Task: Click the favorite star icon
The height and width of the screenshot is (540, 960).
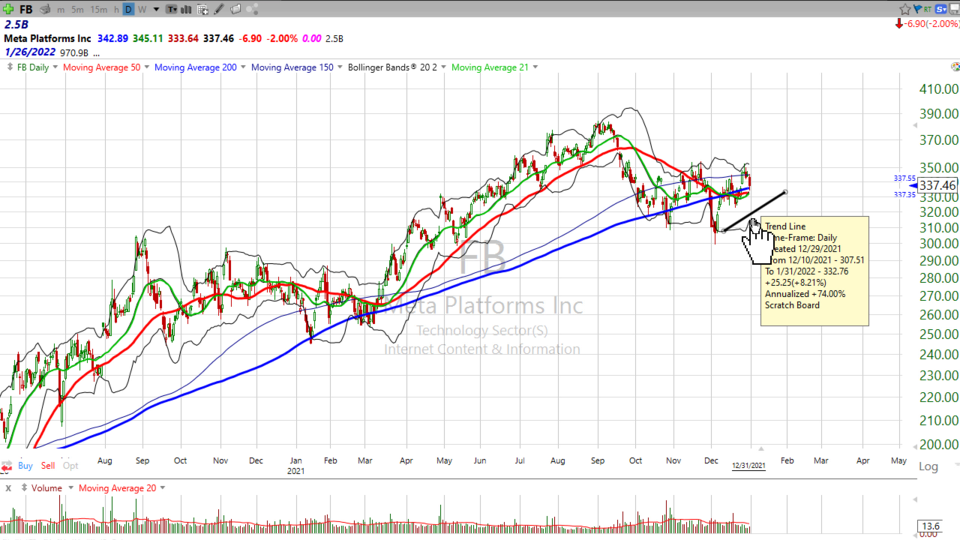Action: pyautogui.click(x=905, y=9)
